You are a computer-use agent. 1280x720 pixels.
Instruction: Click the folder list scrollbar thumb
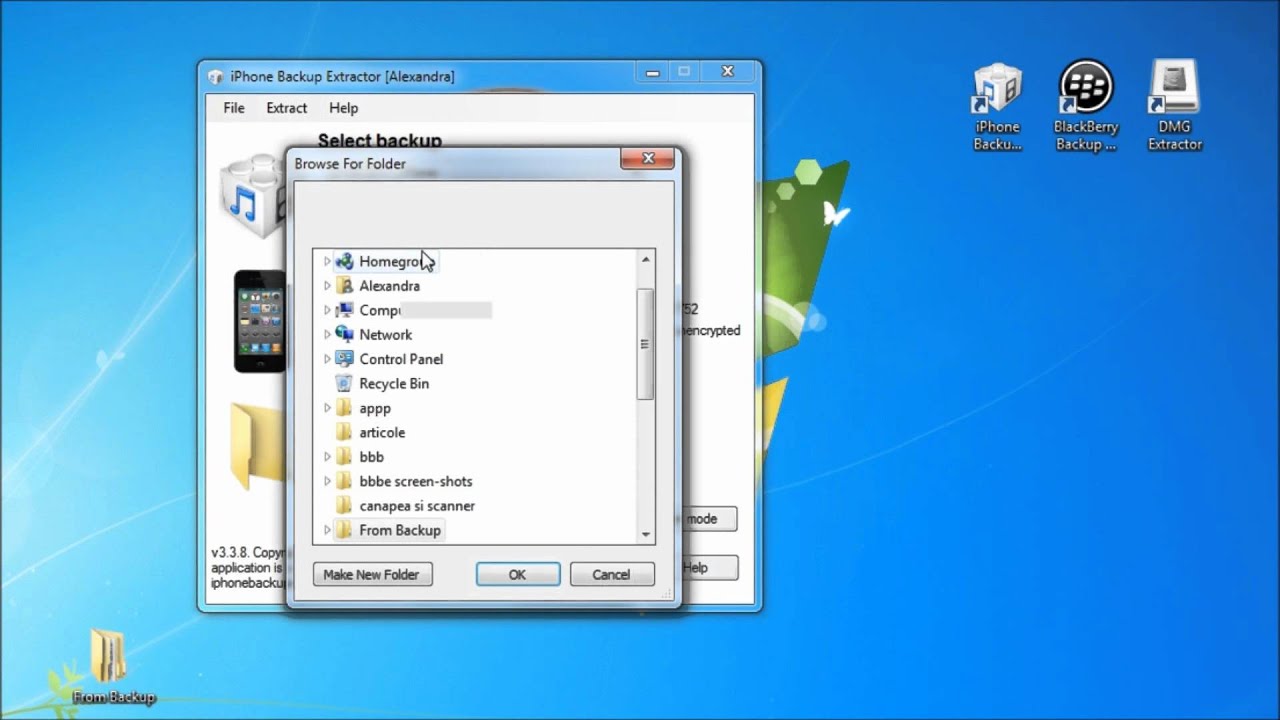[x=646, y=344]
